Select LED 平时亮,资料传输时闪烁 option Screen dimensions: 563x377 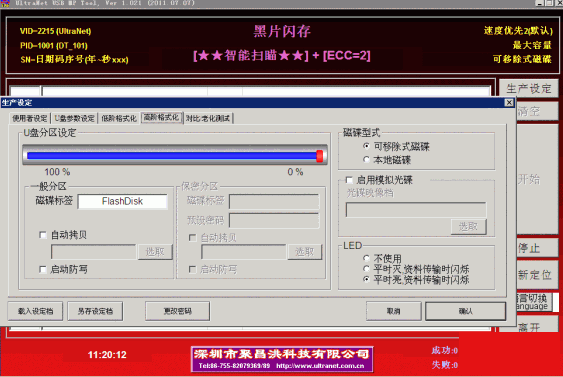(366, 279)
